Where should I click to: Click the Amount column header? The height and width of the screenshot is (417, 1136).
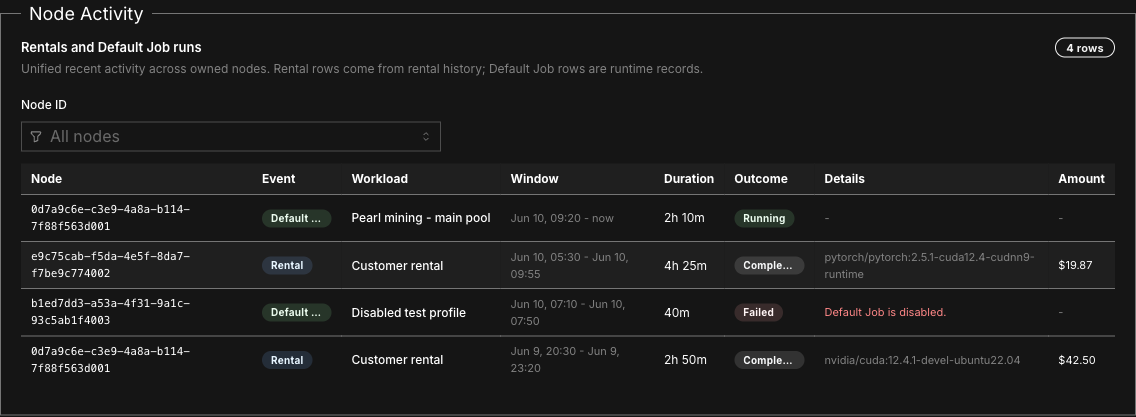click(1082, 179)
